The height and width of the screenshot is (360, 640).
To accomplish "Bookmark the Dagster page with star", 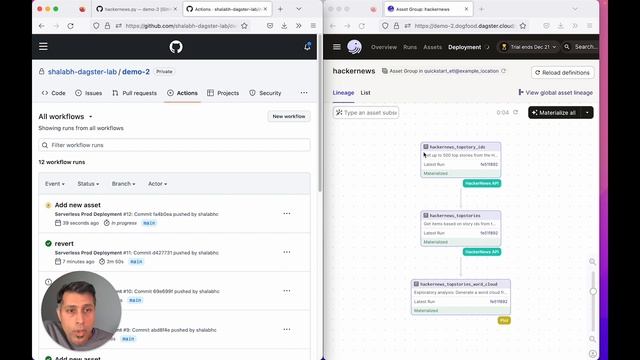I will pyautogui.click(x=523, y=26).
